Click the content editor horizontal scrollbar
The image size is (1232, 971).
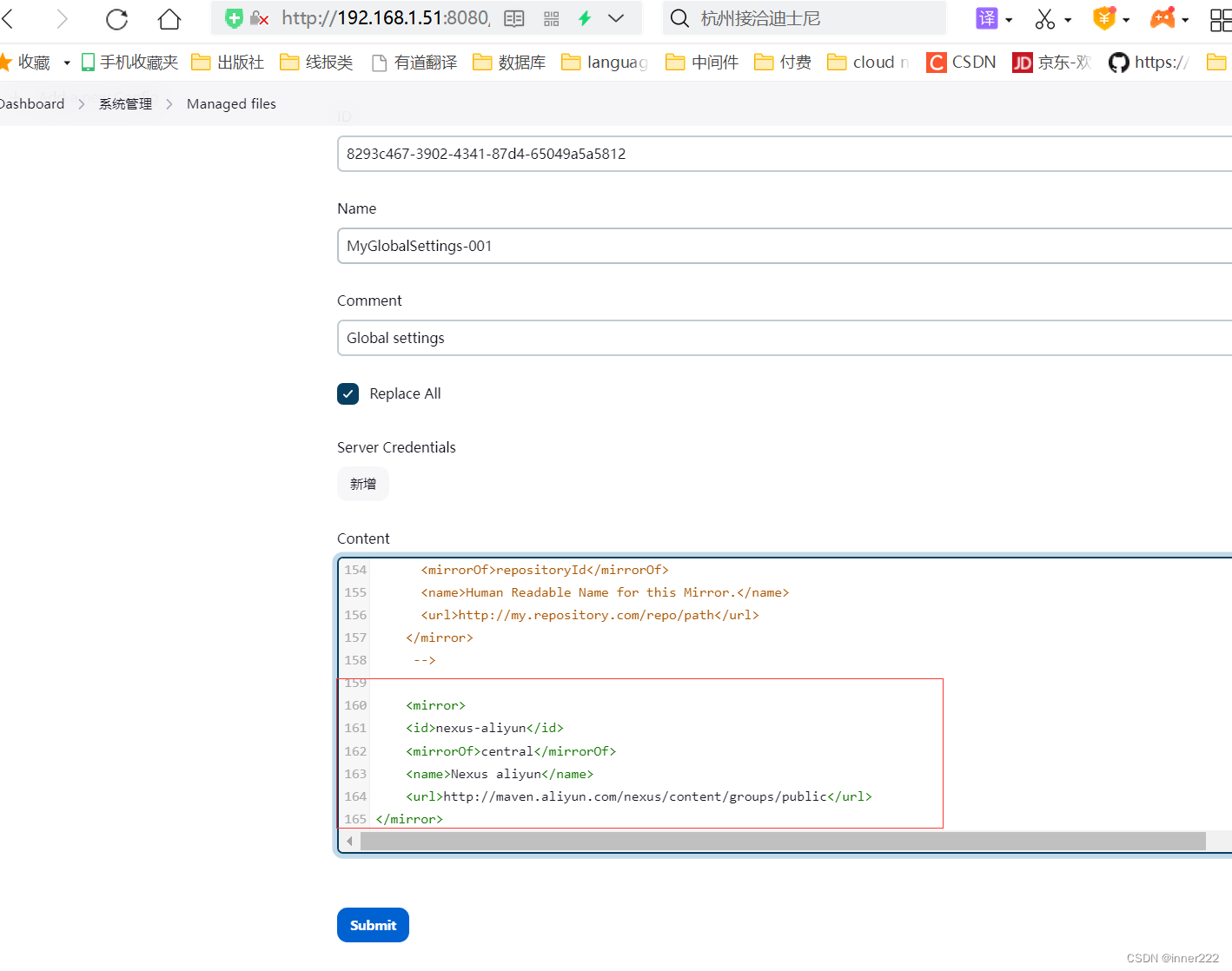click(x=783, y=841)
